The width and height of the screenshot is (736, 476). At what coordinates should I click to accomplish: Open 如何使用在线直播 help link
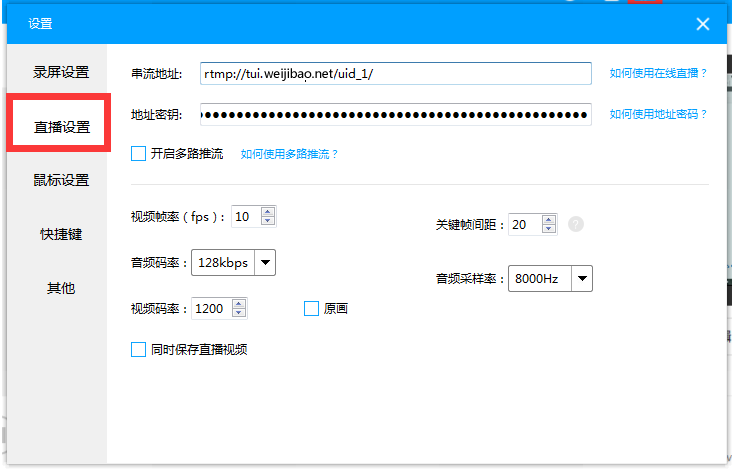pos(658,73)
